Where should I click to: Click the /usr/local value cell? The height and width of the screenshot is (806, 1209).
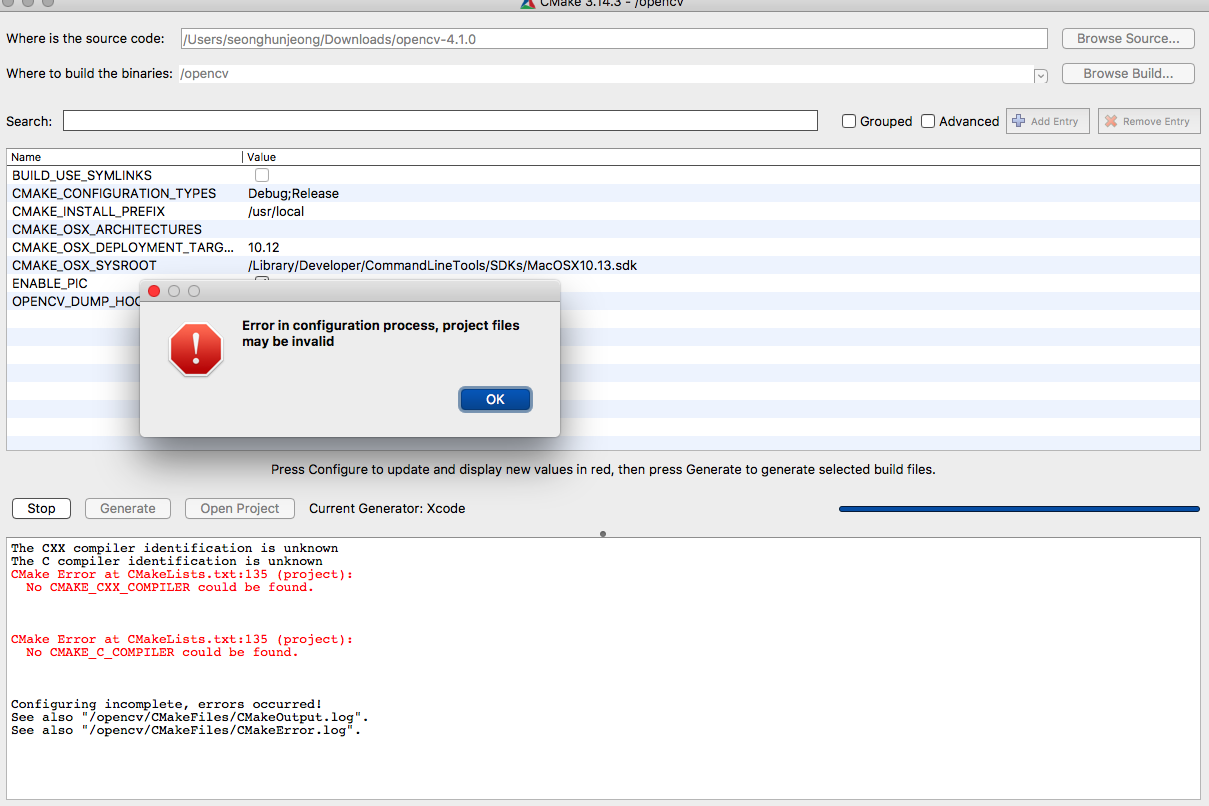pyautogui.click(x=276, y=211)
